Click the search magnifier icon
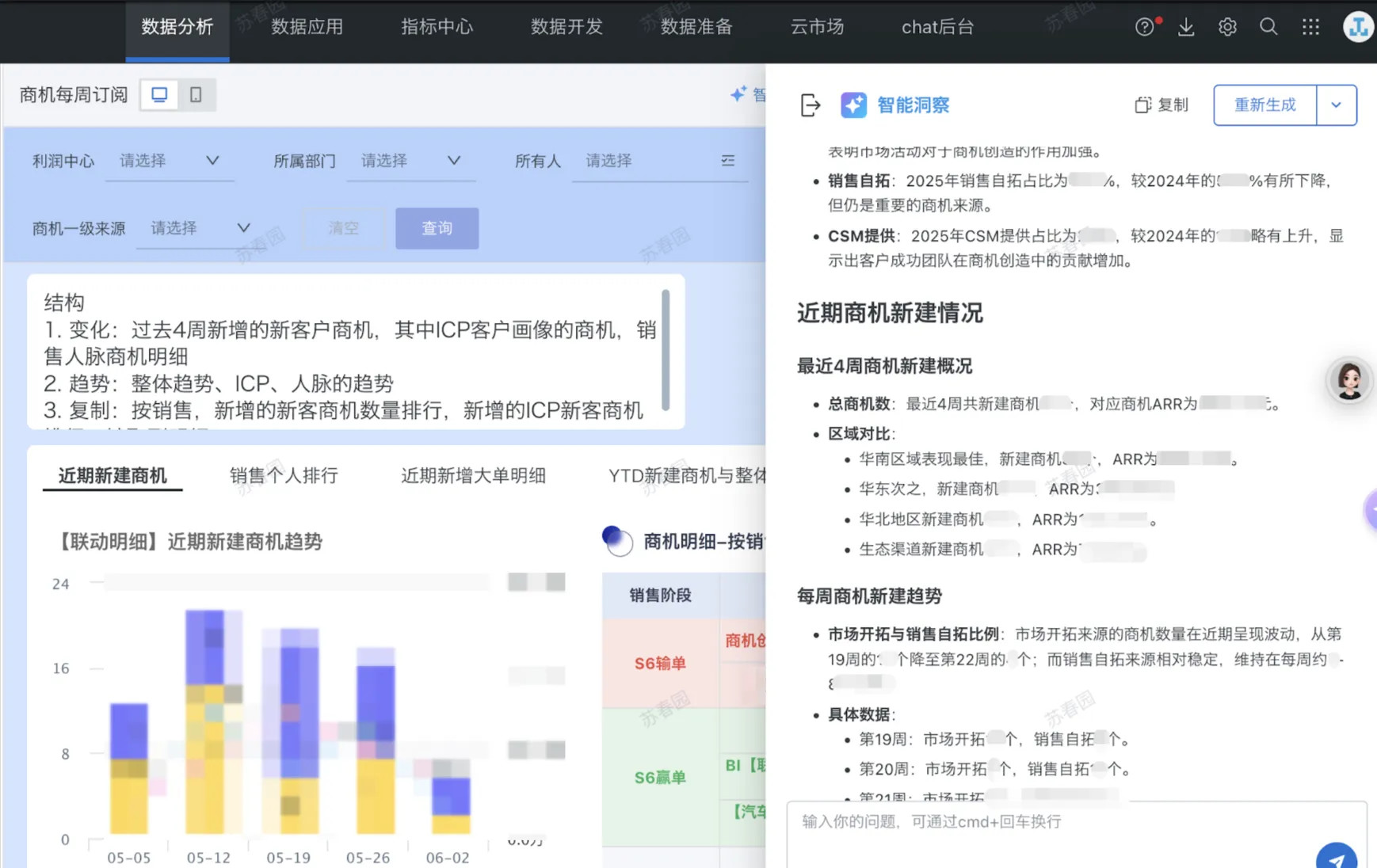This screenshot has height=868, width=1377. pyautogui.click(x=1268, y=27)
